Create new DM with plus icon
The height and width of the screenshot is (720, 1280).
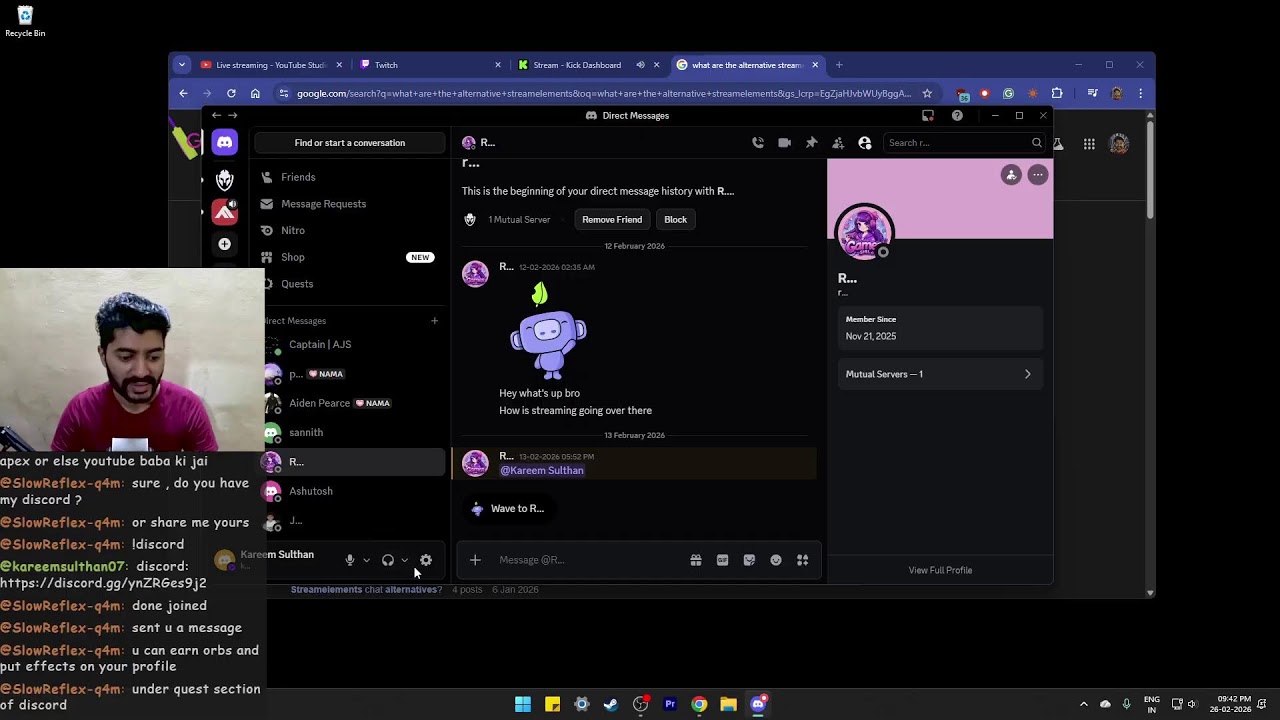click(x=434, y=321)
